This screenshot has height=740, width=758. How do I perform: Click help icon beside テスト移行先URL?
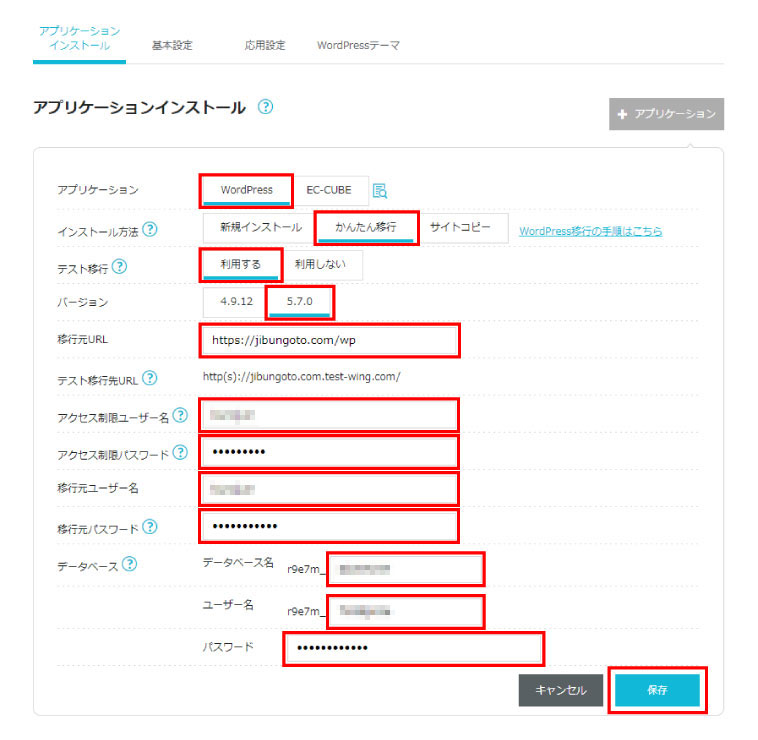(150, 378)
